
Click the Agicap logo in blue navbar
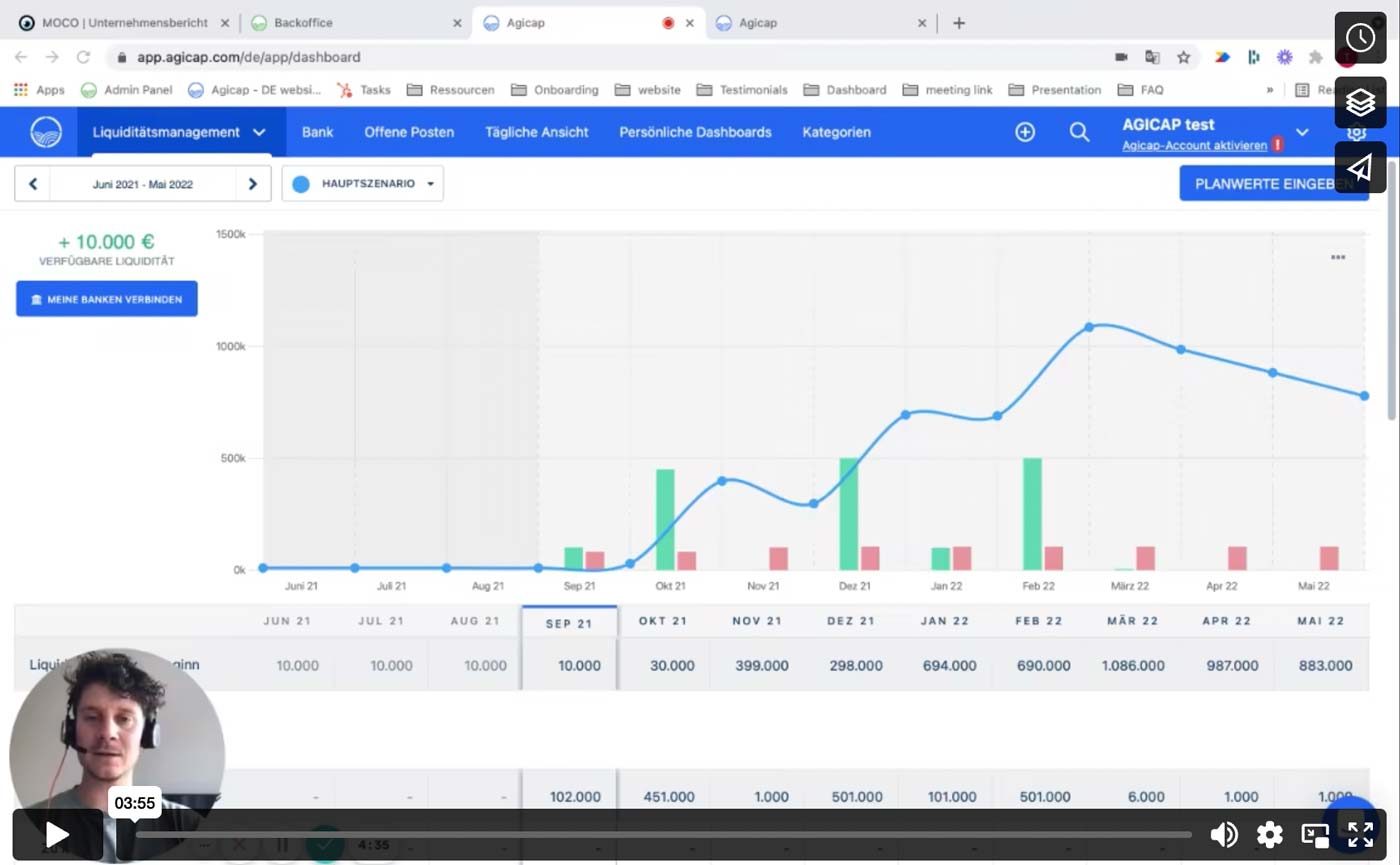click(x=46, y=132)
